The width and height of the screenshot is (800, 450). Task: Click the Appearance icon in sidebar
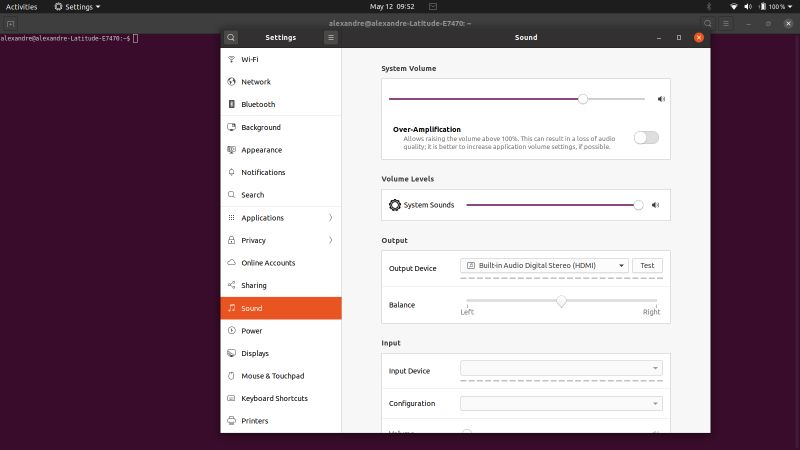pos(232,149)
